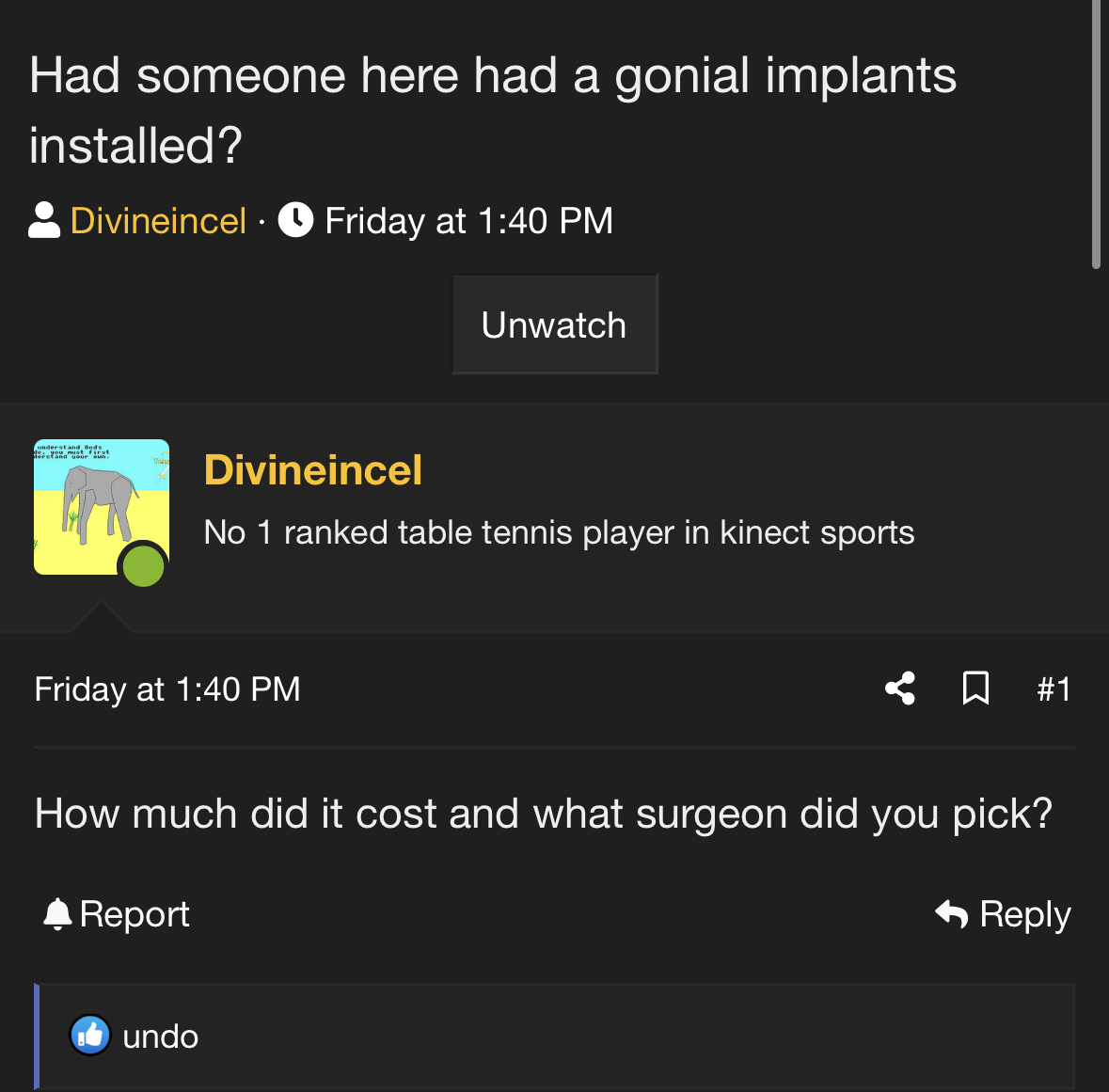Click the share icon on post #1
The width and height of the screenshot is (1109, 1092).
tap(899, 688)
